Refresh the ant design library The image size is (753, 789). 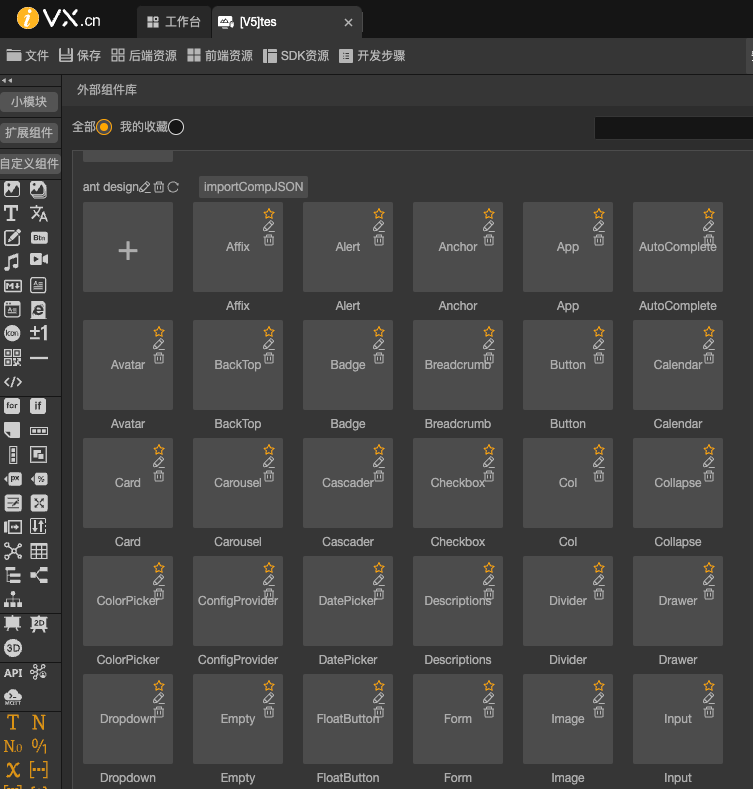tap(173, 187)
